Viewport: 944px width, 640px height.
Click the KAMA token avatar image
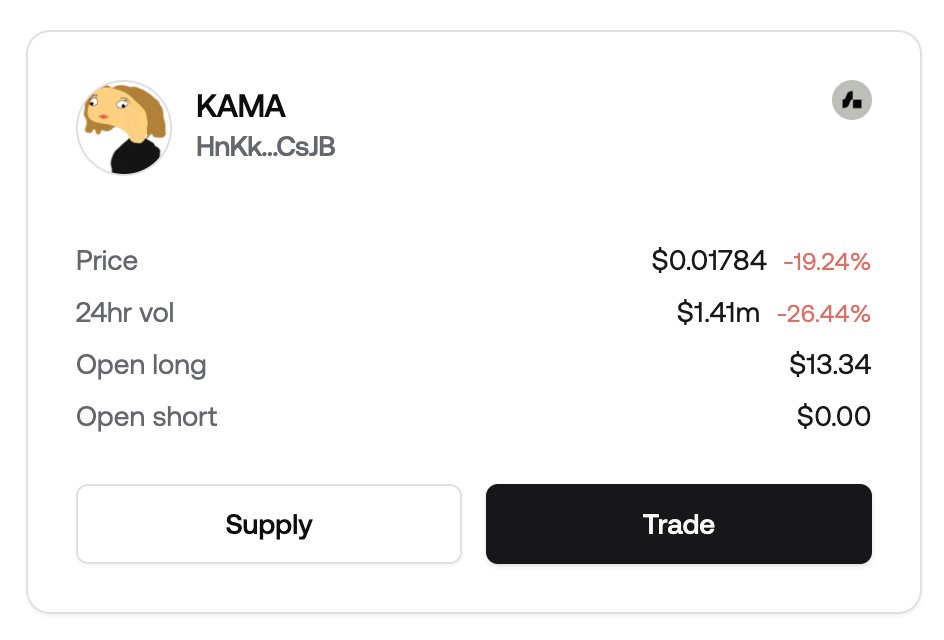pyautogui.click(x=124, y=128)
